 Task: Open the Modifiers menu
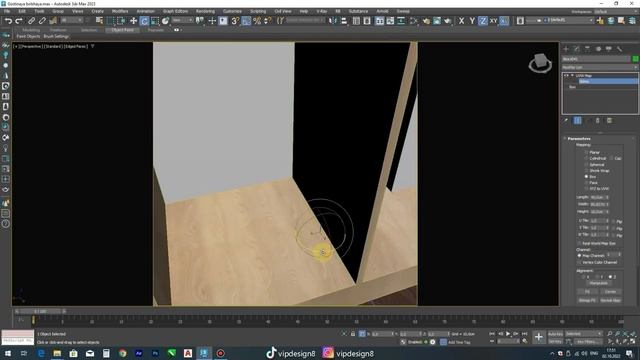pyautogui.click(x=120, y=11)
